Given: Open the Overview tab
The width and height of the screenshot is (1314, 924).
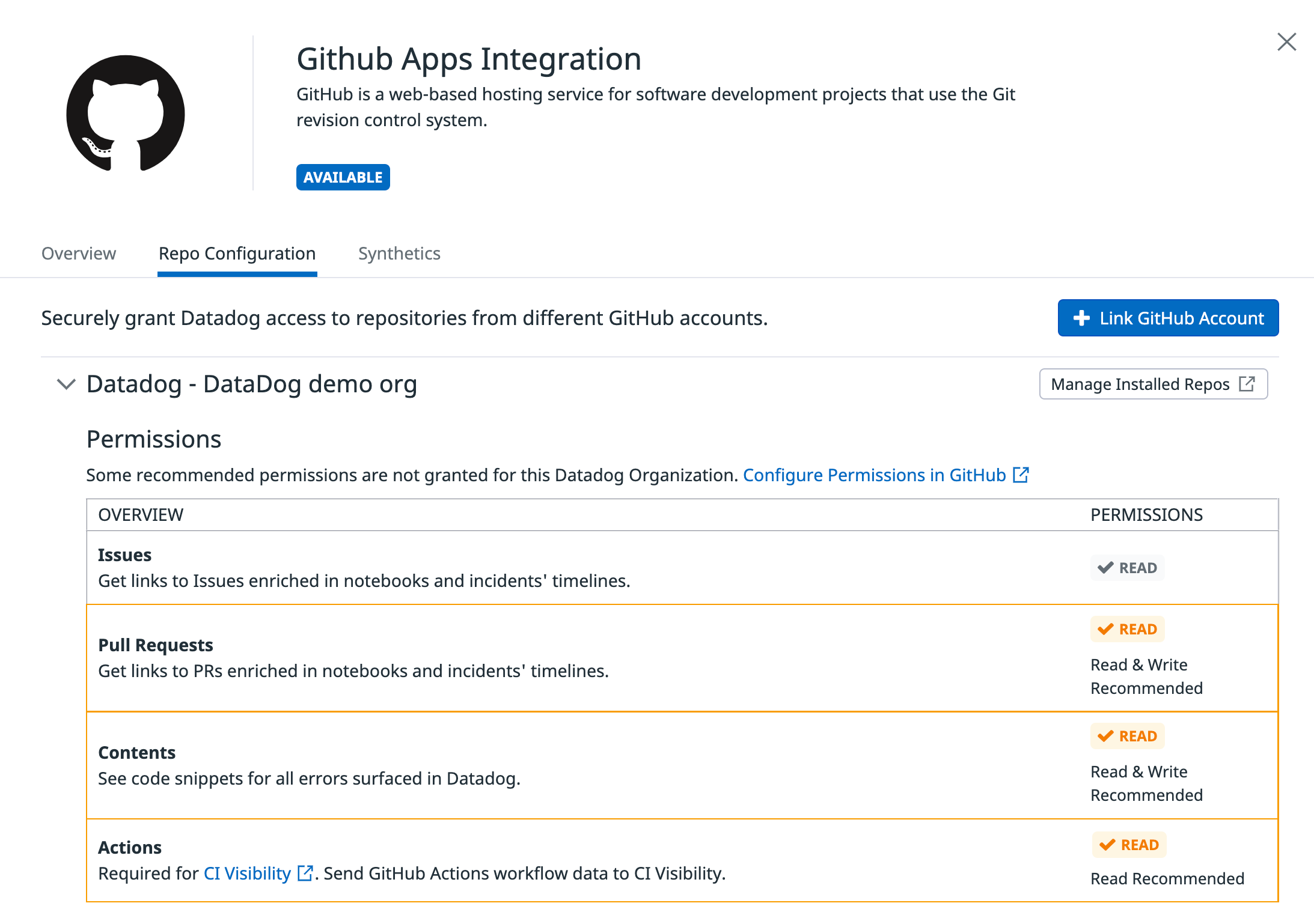Looking at the screenshot, I should (x=79, y=254).
